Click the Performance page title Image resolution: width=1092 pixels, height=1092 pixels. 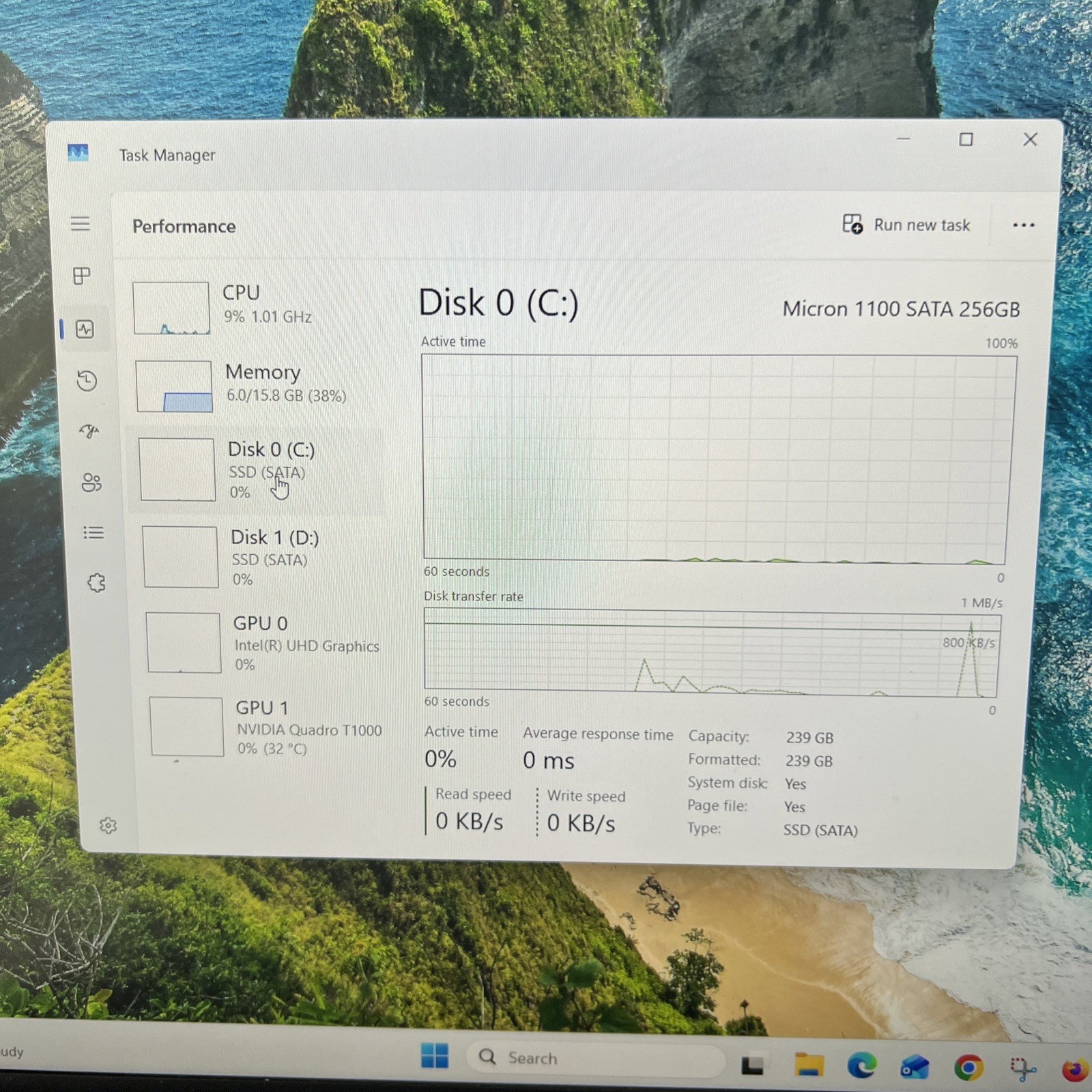coord(184,226)
